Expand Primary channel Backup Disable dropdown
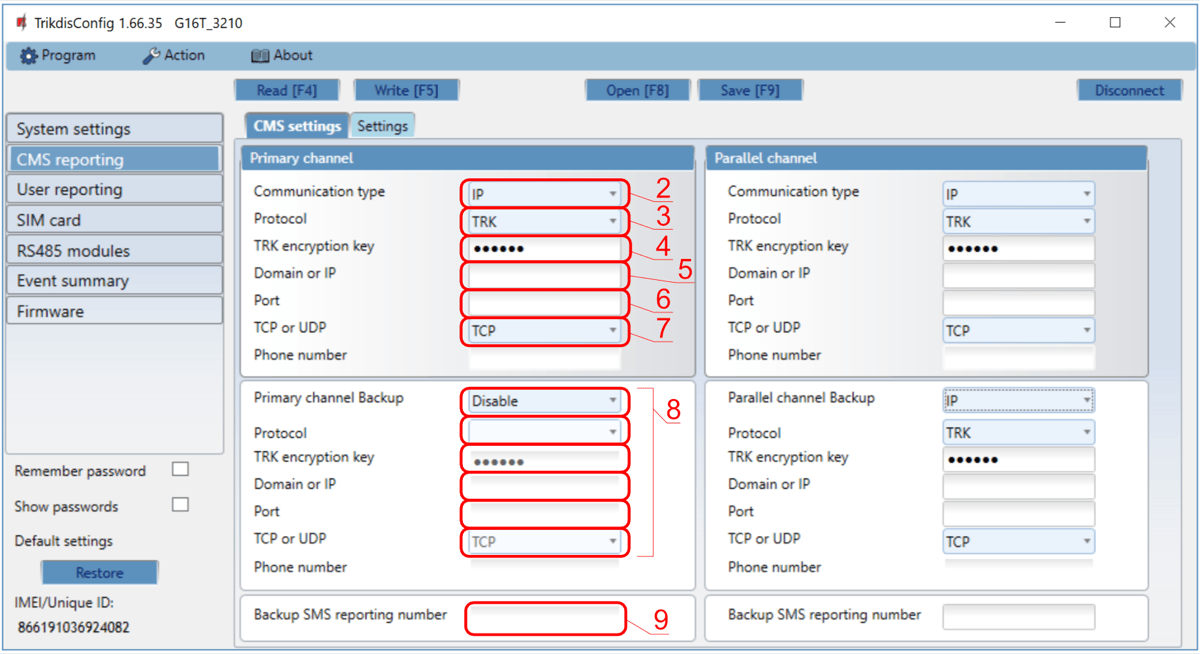 click(x=545, y=401)
